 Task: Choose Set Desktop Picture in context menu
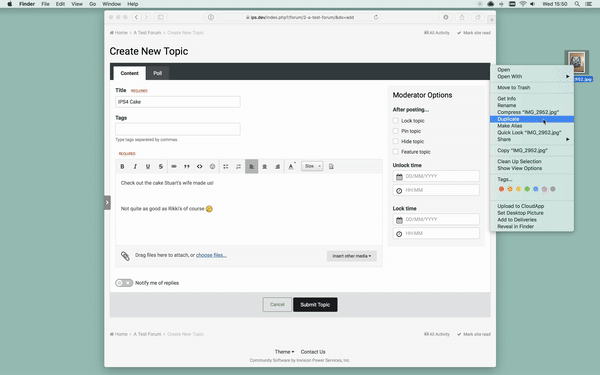(532, 213)
